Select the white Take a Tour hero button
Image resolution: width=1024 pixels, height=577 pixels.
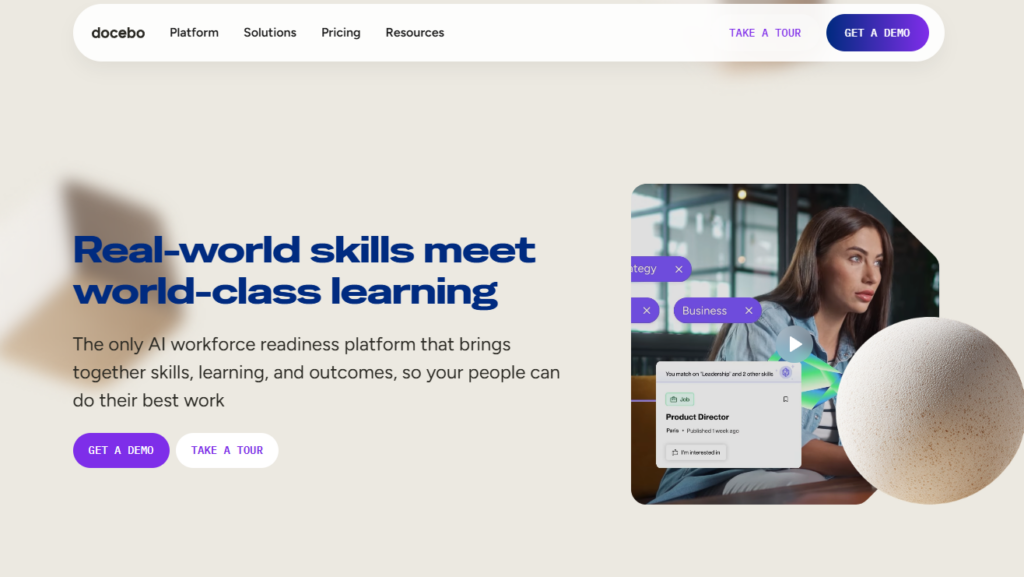227,450
